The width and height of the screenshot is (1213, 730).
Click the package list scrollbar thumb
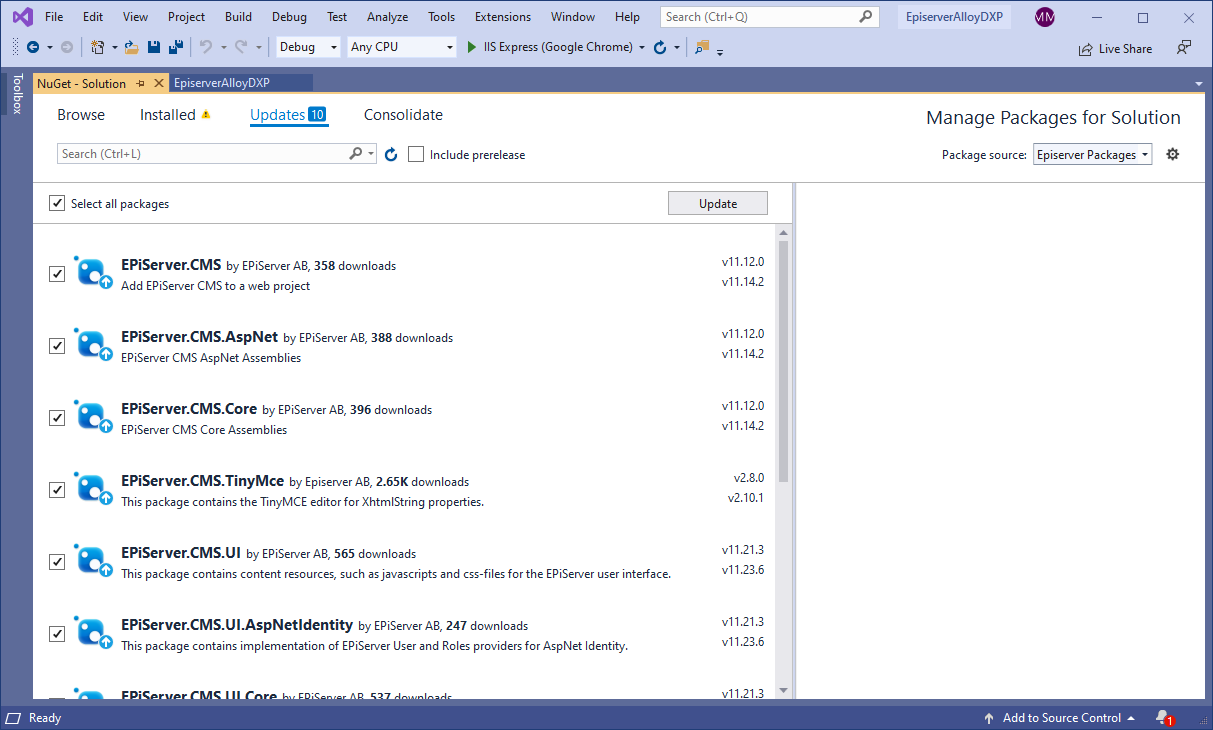(783, 360)
